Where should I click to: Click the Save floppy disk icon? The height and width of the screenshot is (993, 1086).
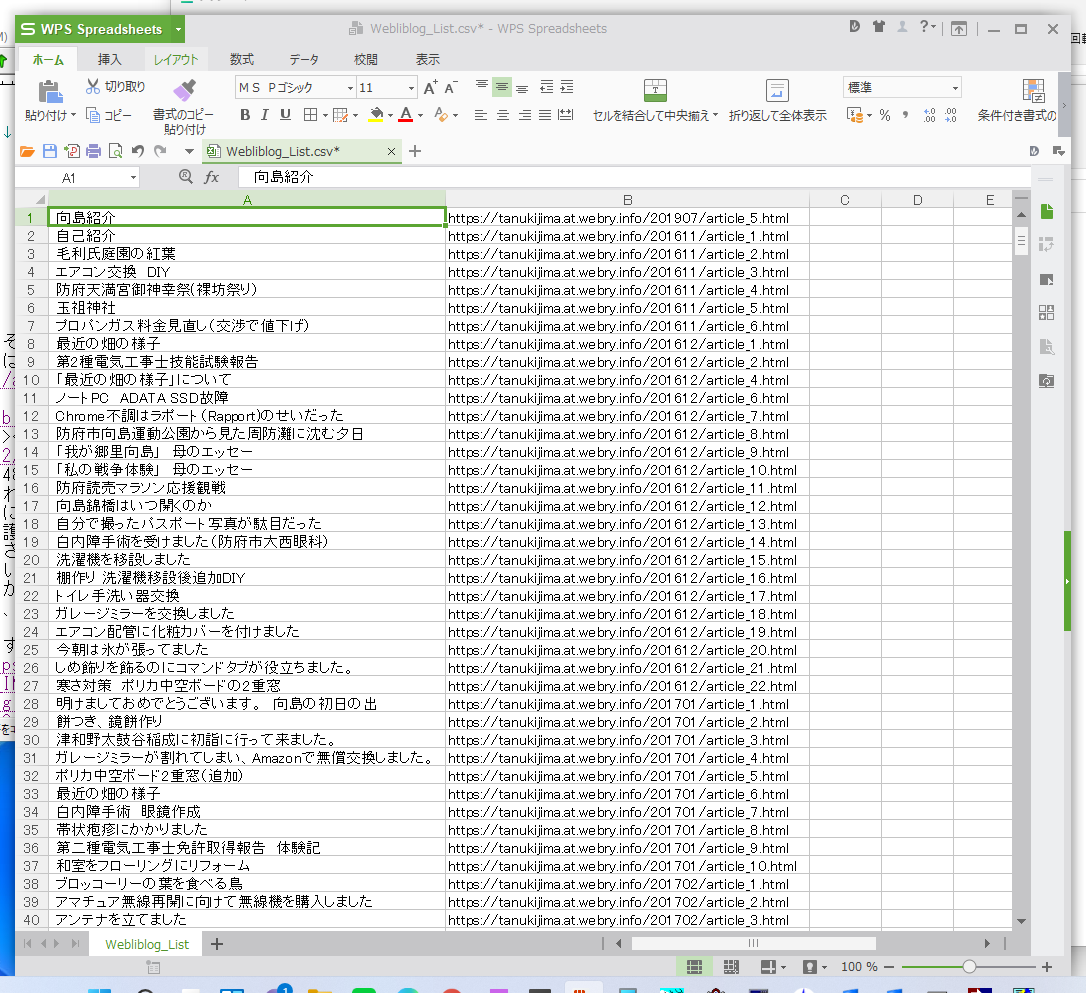tap(50, 151)
